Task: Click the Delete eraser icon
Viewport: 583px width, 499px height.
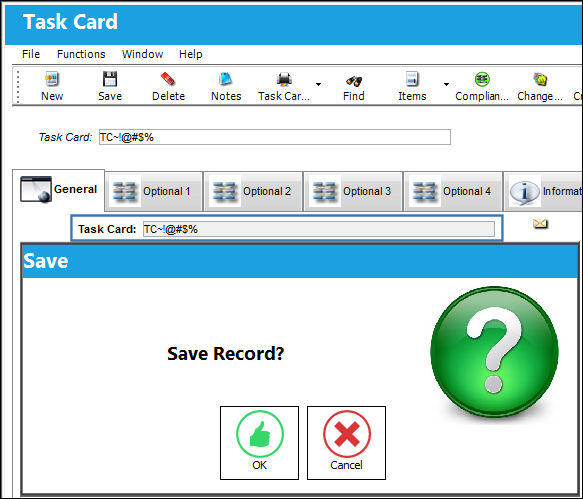Action: click(168, 79)
